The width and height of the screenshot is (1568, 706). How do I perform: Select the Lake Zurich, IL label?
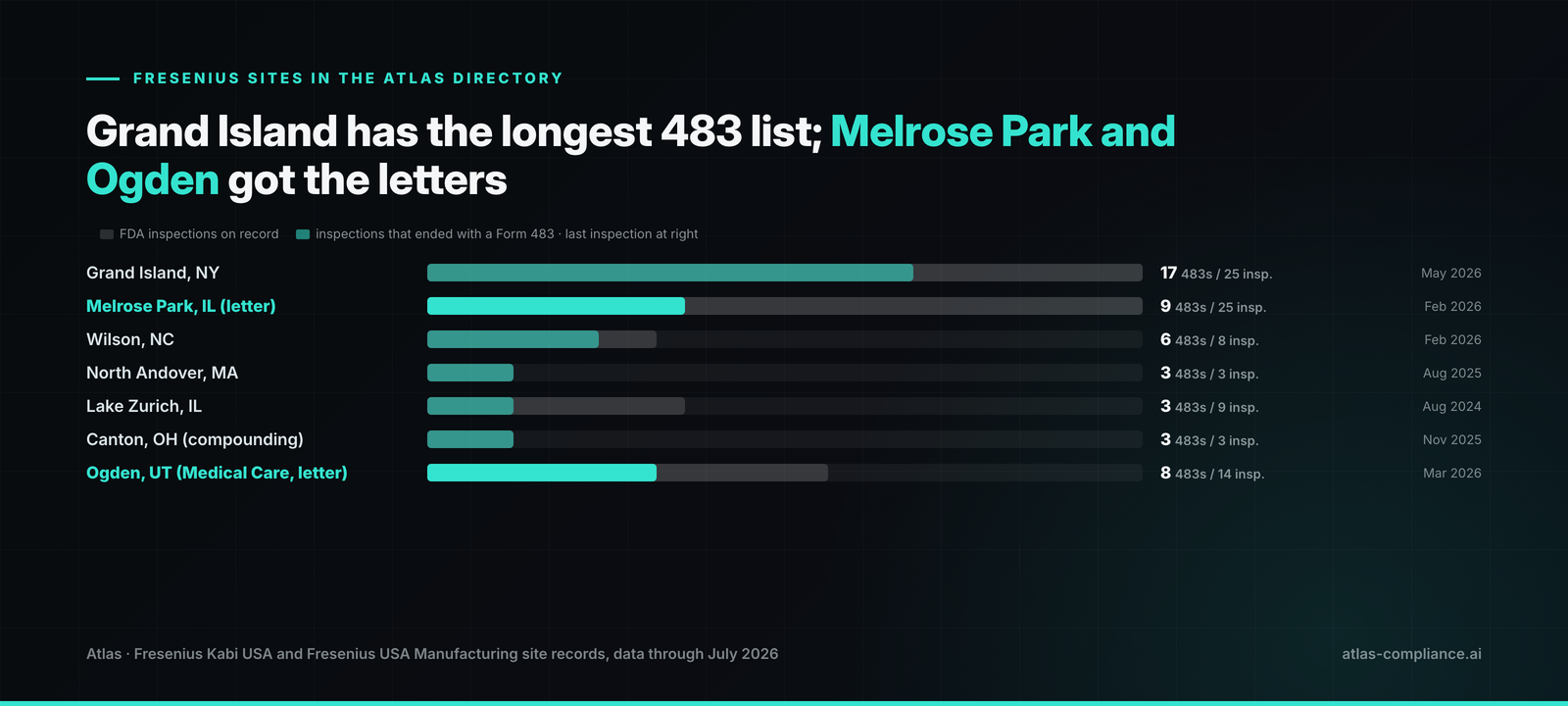pos(144,406)
